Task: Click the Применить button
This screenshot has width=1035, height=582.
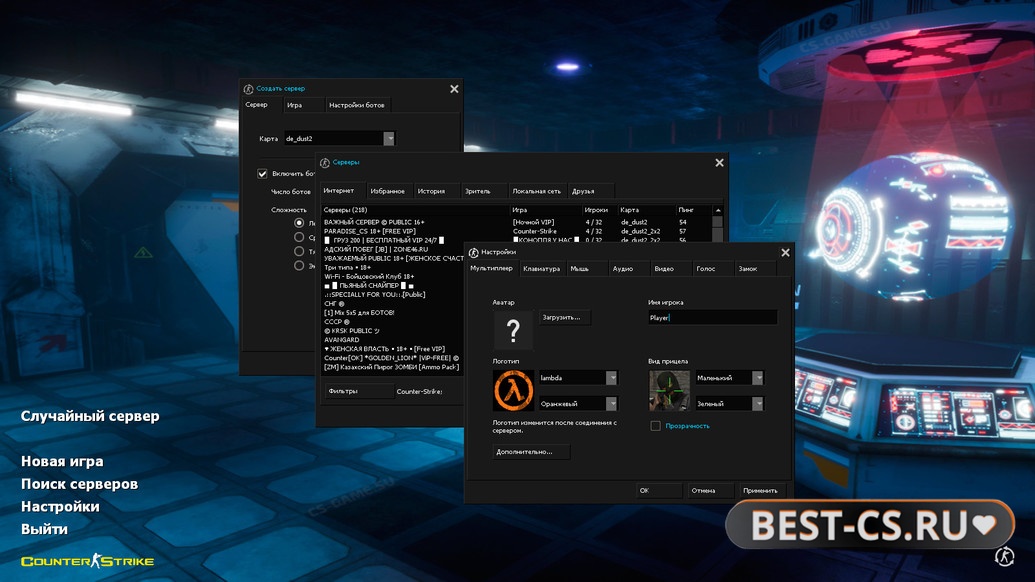Action: [762, 490]
